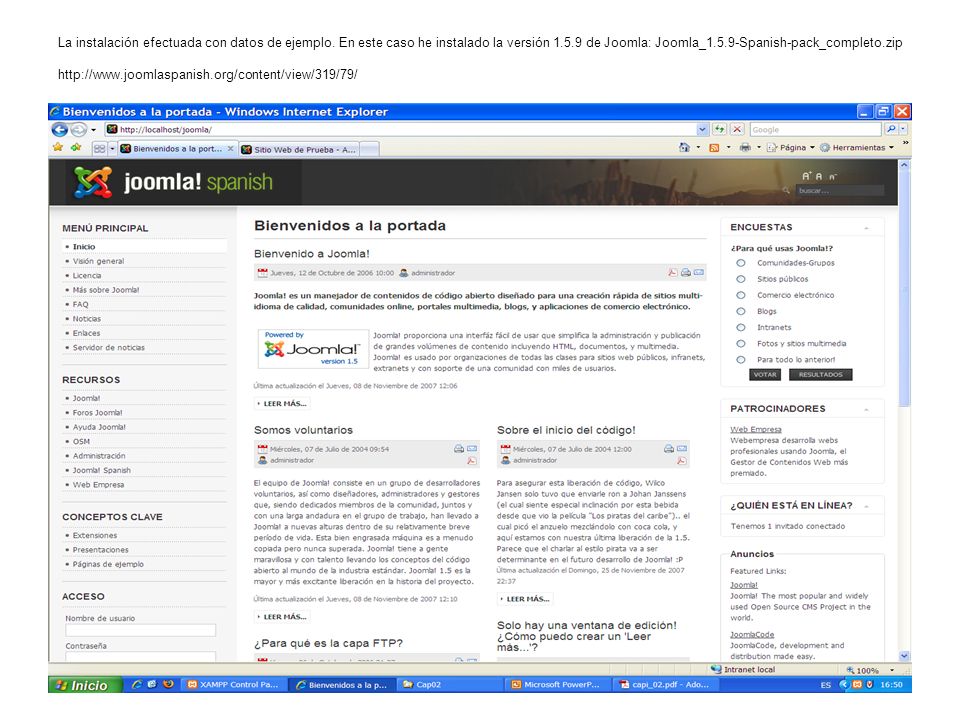
Task: Print the Bienvenido a Joomla! article
Action: pyautogui.click(x=686, y=272)
